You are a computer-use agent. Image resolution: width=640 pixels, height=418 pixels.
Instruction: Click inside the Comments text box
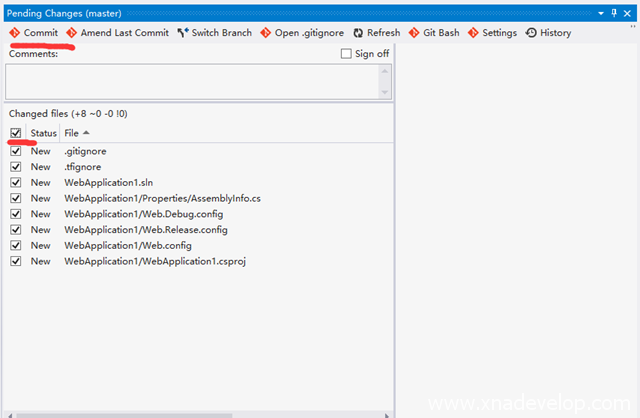point(190,80)
